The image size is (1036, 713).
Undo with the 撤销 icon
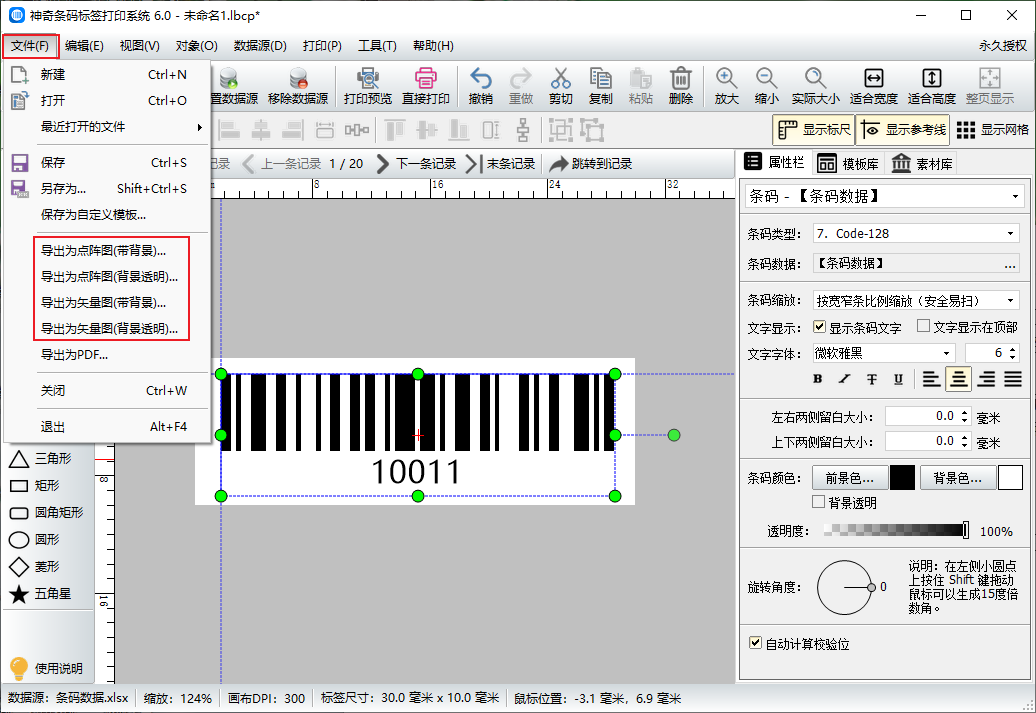[480, 87]
